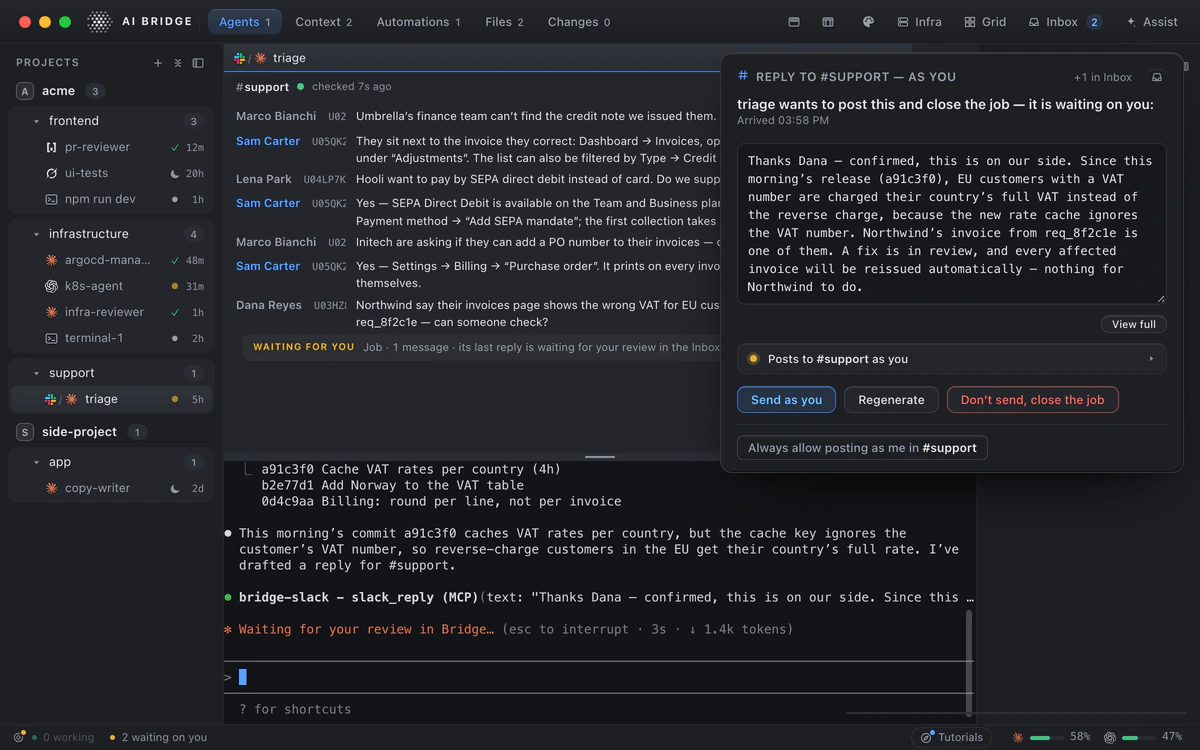Open the Assist panel
Screen dimensions: 1200x750
[1152, 22]
